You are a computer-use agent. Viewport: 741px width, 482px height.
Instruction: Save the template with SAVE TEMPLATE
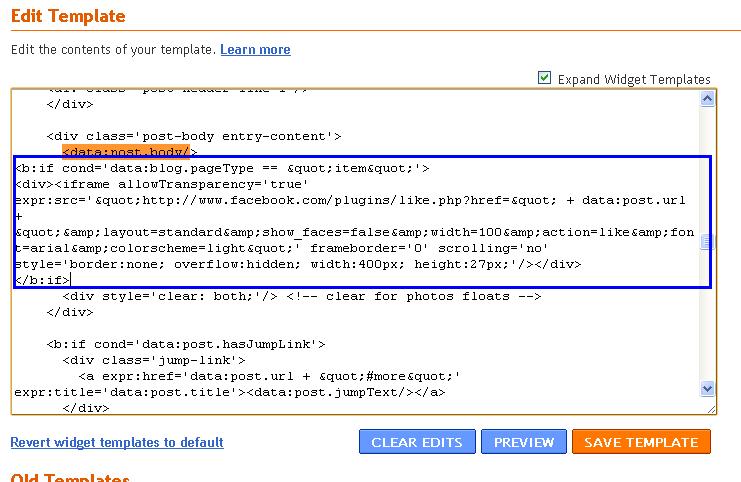[x=641, y=442]
